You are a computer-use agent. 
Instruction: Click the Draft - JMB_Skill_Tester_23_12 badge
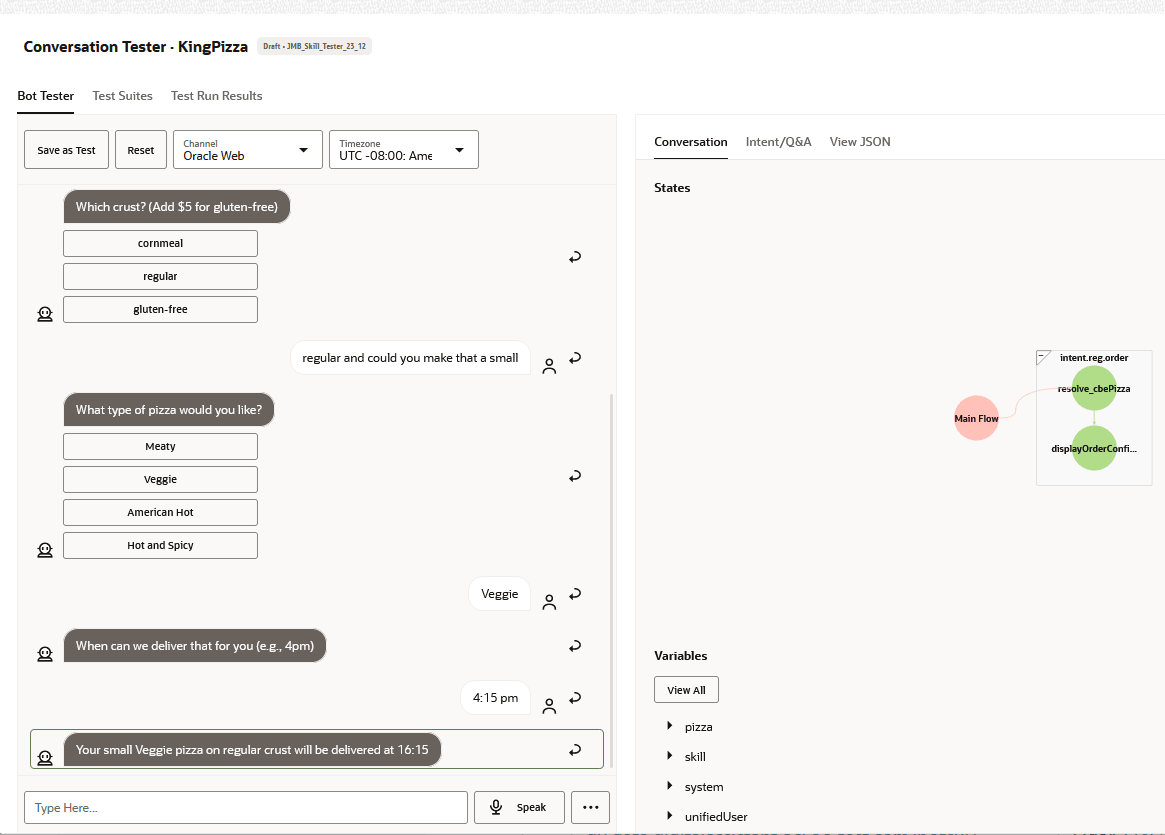(314, 46)
